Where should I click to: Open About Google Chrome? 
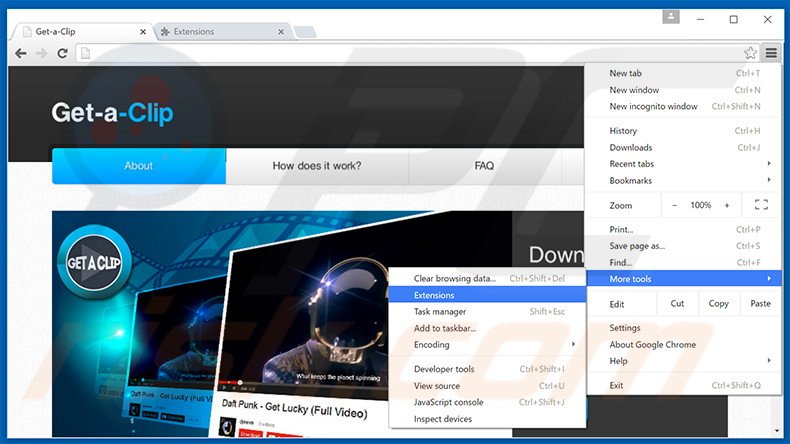click(x=684, y=344)
